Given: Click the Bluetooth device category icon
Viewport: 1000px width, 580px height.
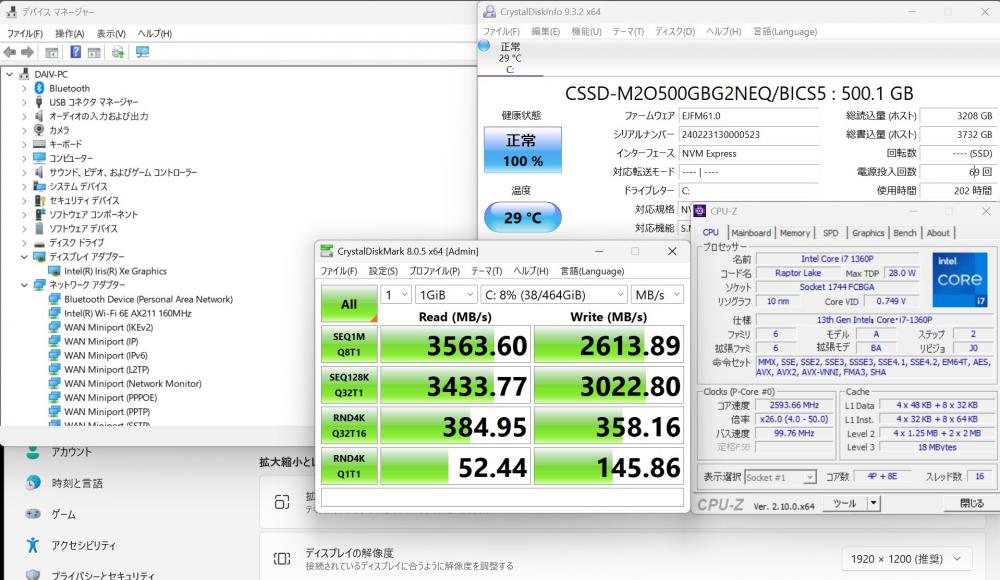Looking at the screenshot, I should (39, 88).
